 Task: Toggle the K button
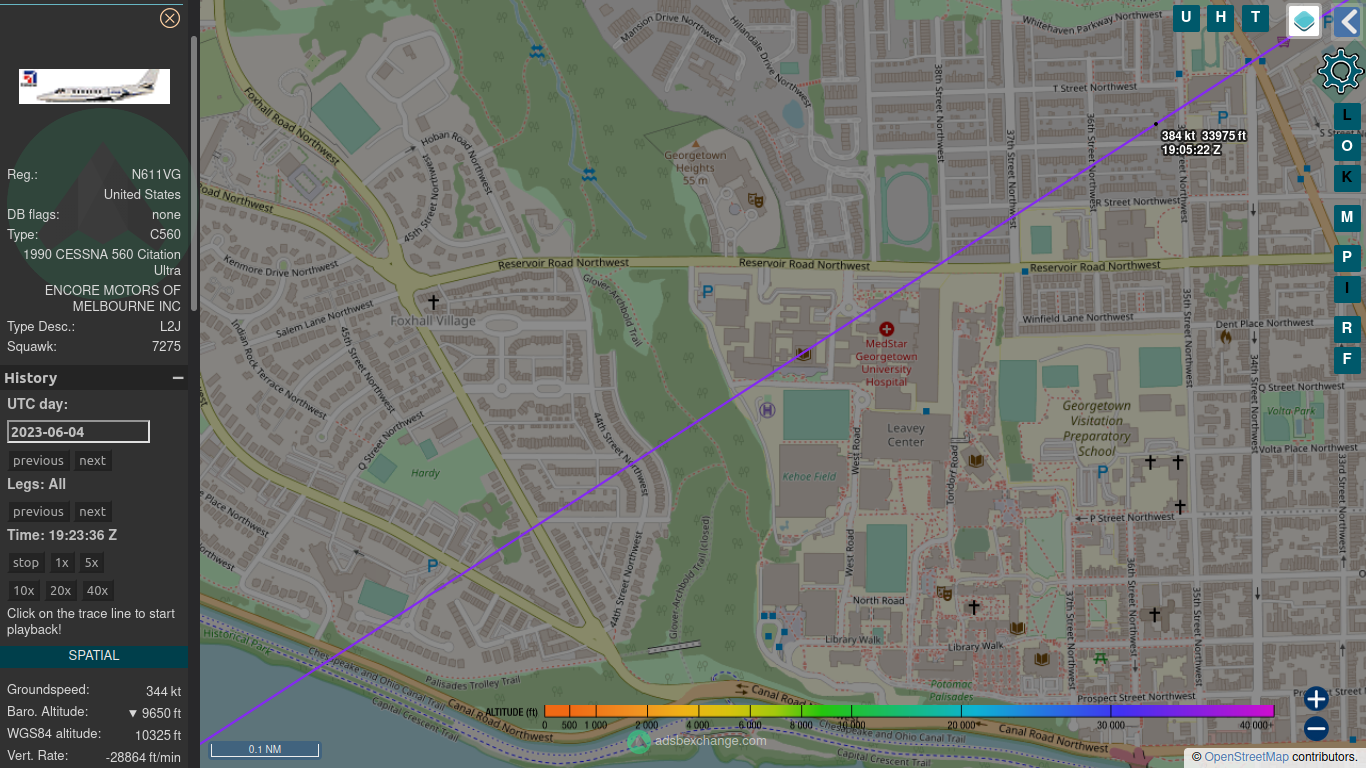click(1347, 177)
